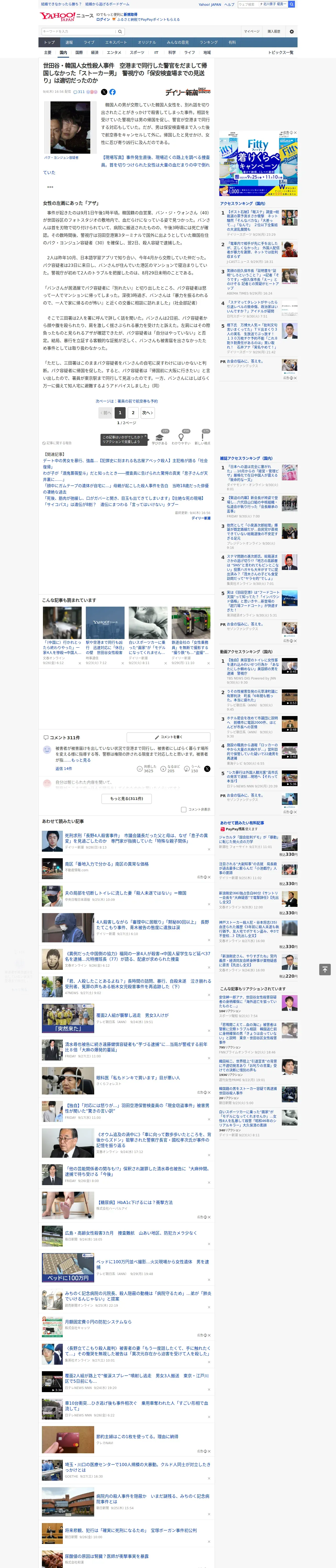Click the なるほど reaction 205
The width and height of the screenshot is (336, 1568).
[170, 769]
